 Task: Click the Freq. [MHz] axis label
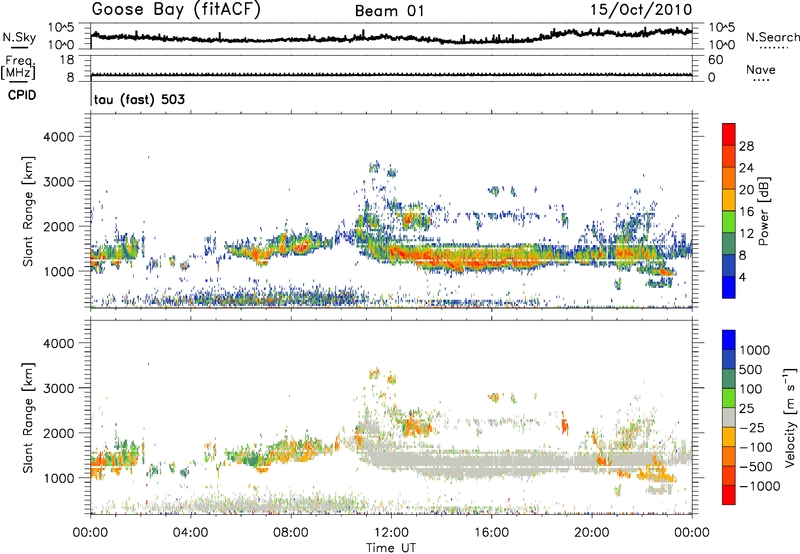click(18, 68)
